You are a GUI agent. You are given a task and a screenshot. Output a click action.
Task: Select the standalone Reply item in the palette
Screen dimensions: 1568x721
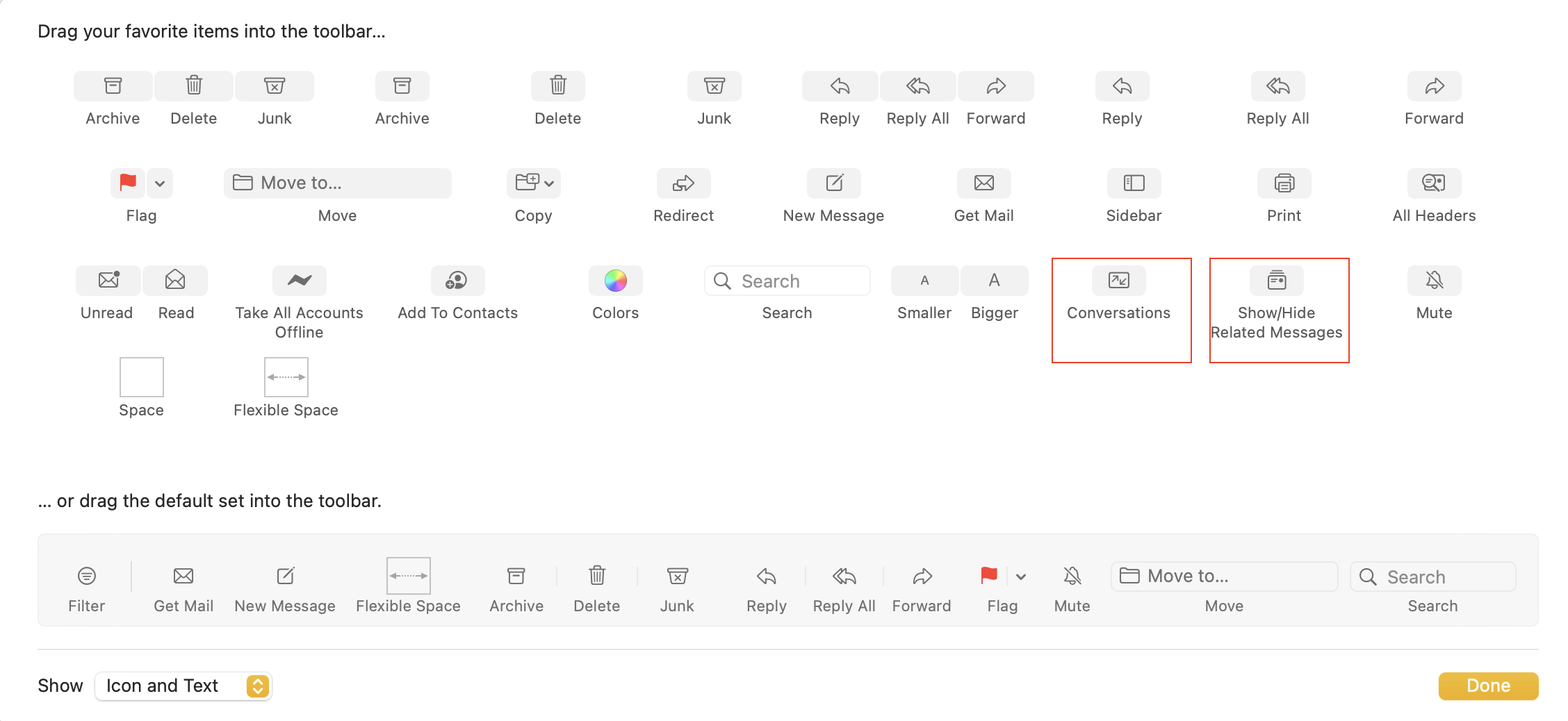click(1122, 86)
